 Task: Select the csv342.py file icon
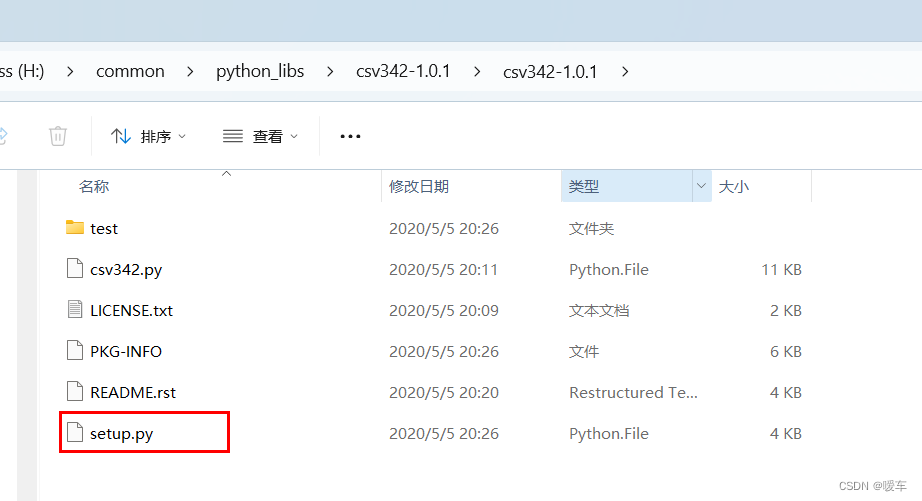coord(75,268)
